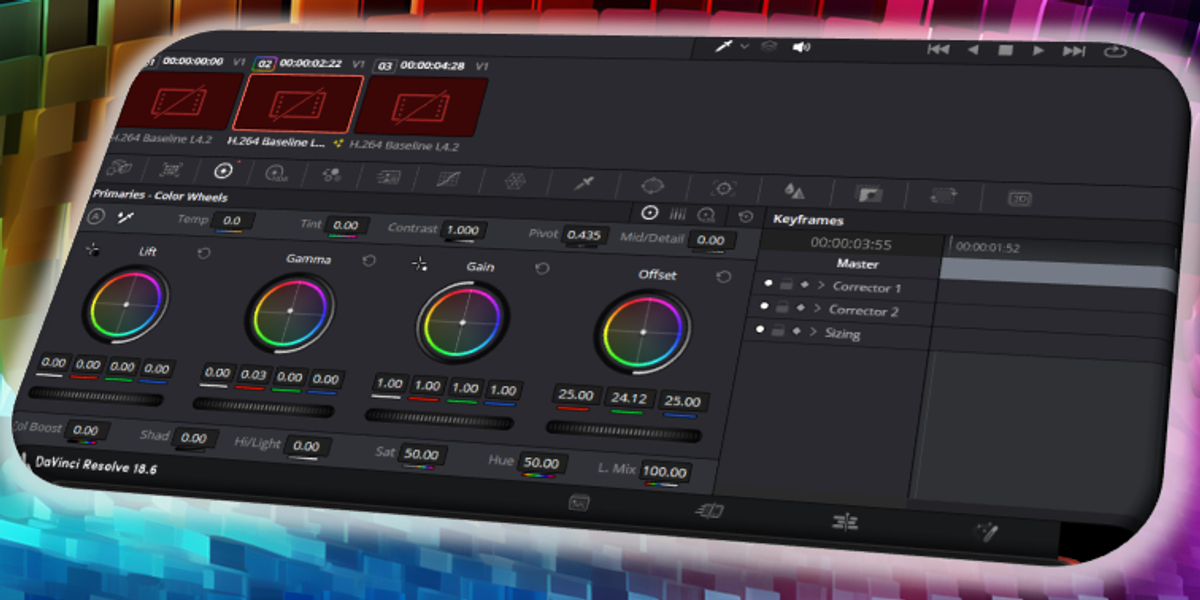Viewport: 1200px width, 600px height.
Task: Open the Power Window palette icon
Action: (x=653, y=186)
